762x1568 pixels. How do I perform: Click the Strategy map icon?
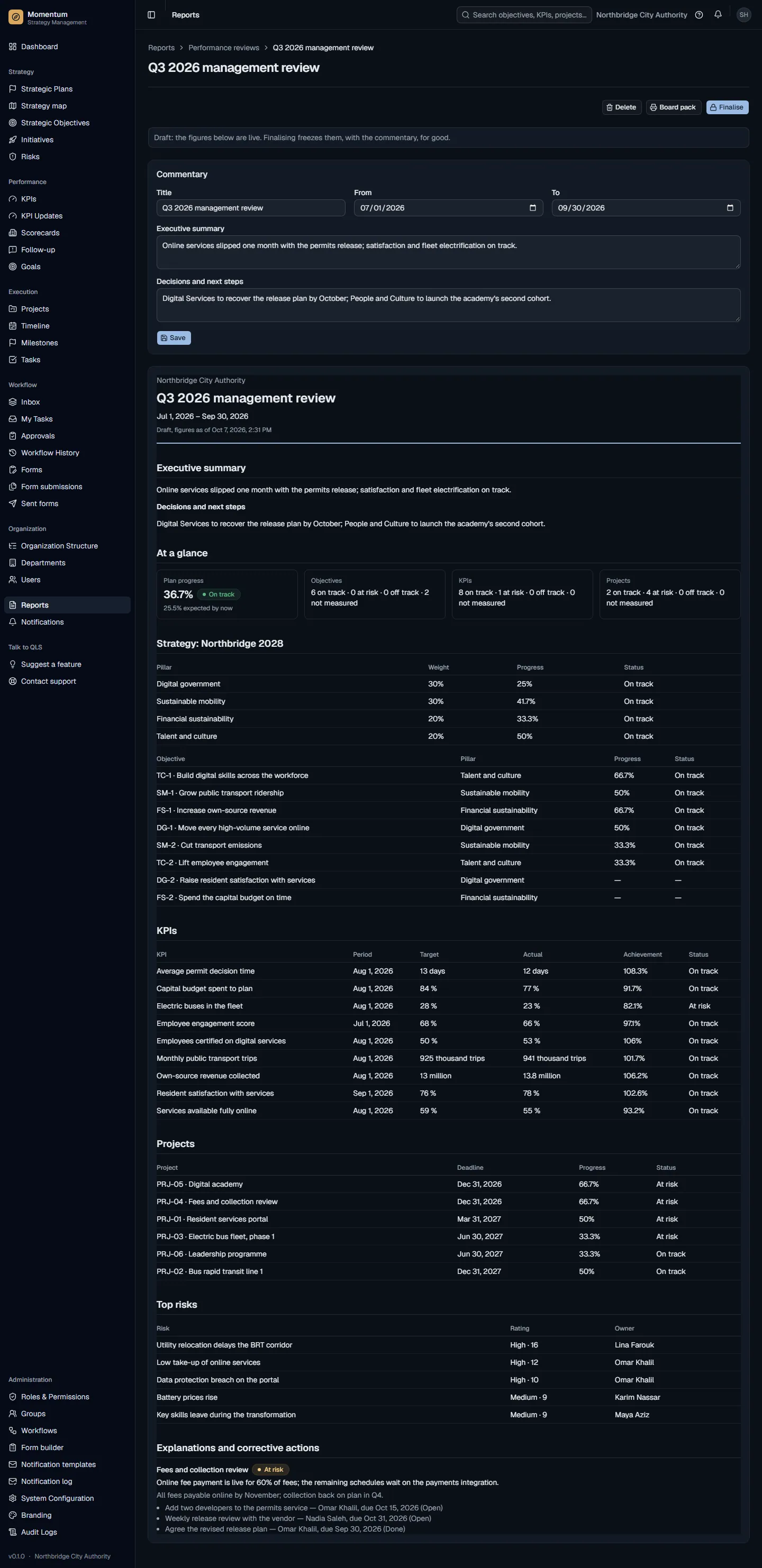click(x=13, y=106)
